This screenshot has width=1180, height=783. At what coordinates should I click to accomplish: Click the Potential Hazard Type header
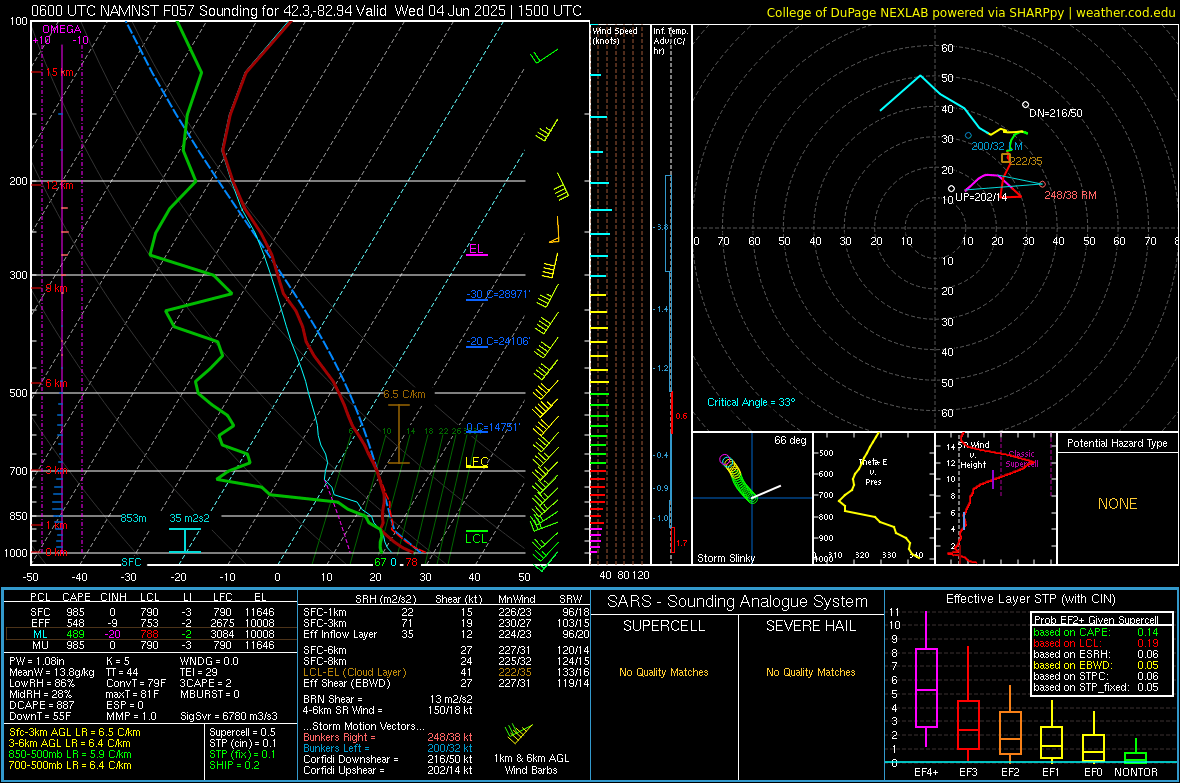1117,443
